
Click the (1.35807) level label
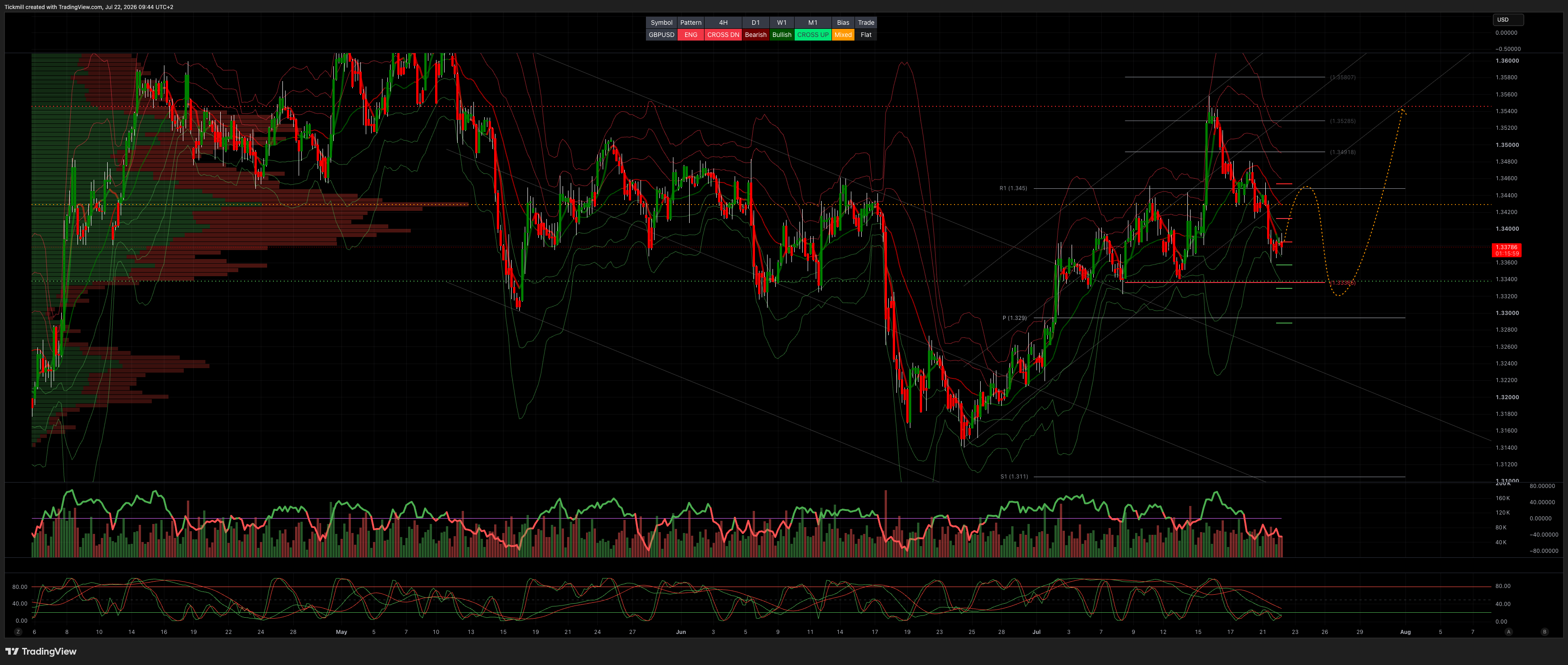(x=1343, y=77)
